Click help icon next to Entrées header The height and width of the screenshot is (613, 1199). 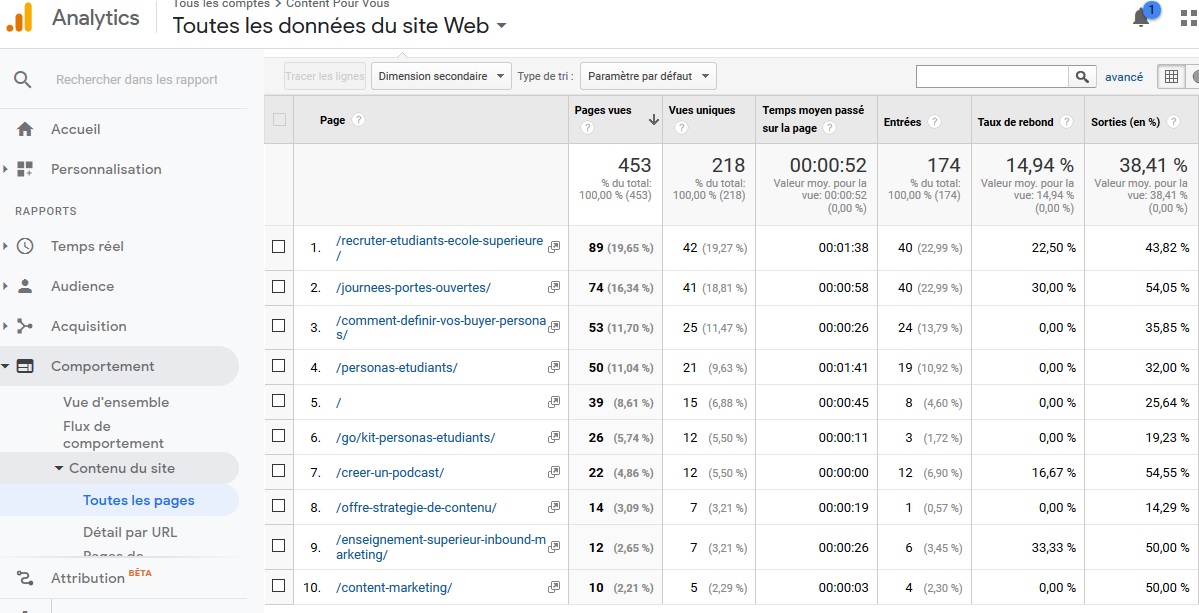(934, 122)
